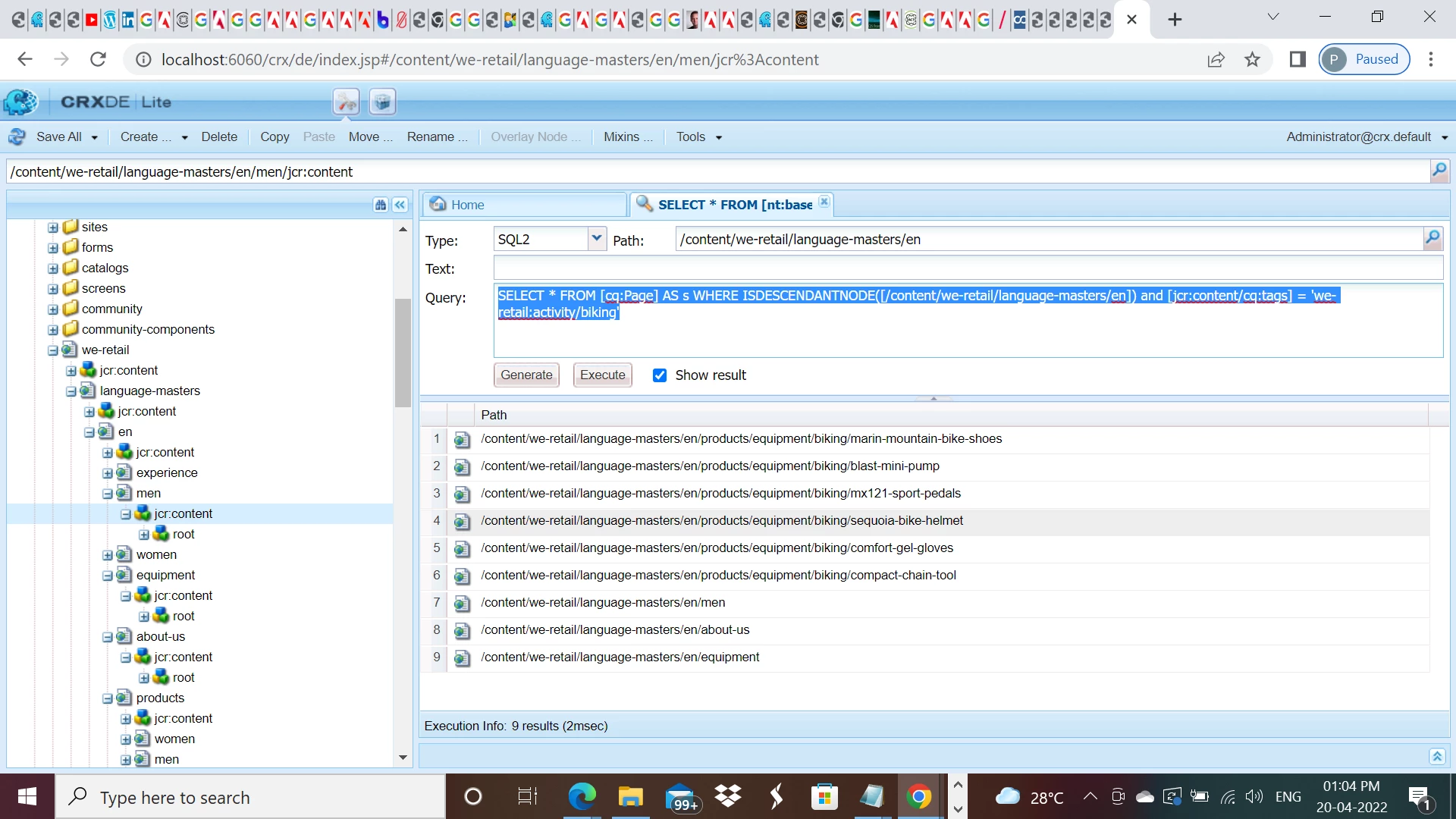Click the Execute button
Screen dimensions: 1456x819
[602, 375]
